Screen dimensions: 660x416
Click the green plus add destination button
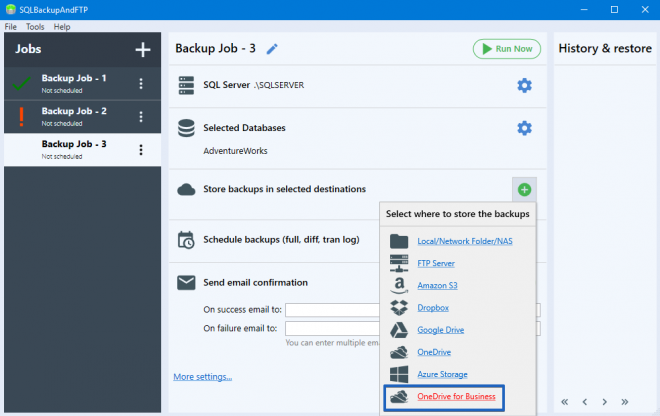(x=524, y=189)
